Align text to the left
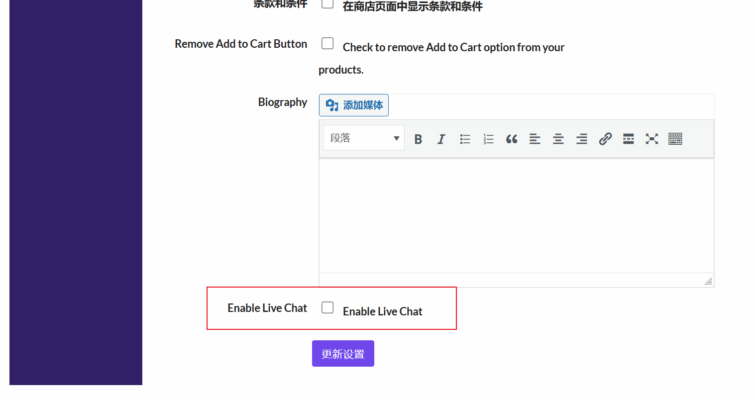The height and width of the screenshot is (400, 755). pyautogui.click(x=535, y=139)
